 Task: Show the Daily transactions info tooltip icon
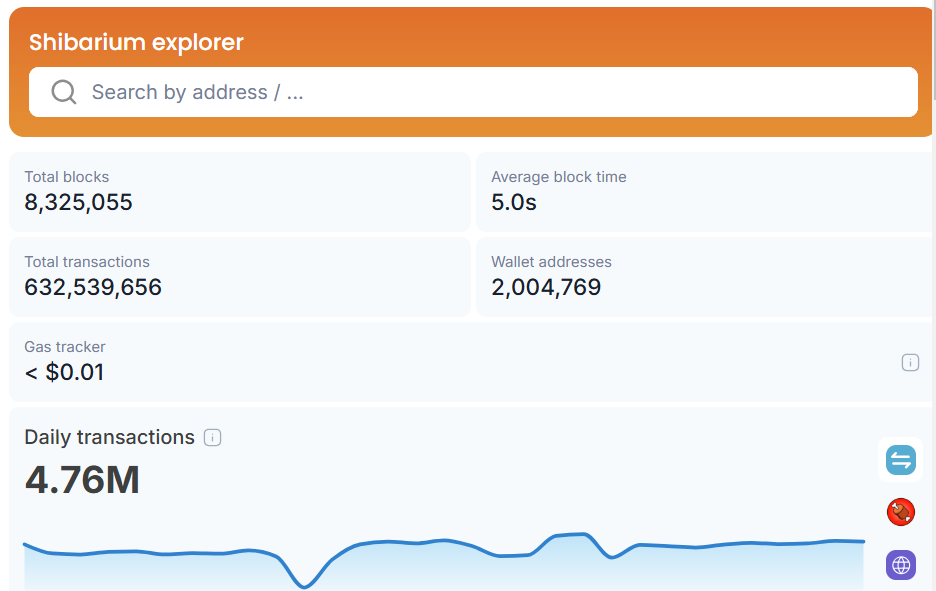click(213, 438)
